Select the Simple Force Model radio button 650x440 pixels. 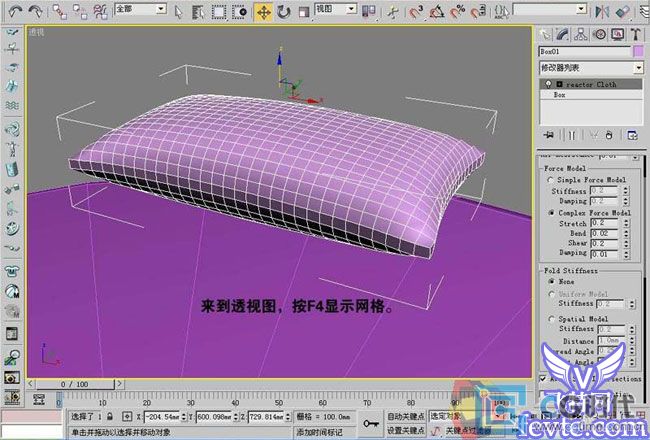551,180
